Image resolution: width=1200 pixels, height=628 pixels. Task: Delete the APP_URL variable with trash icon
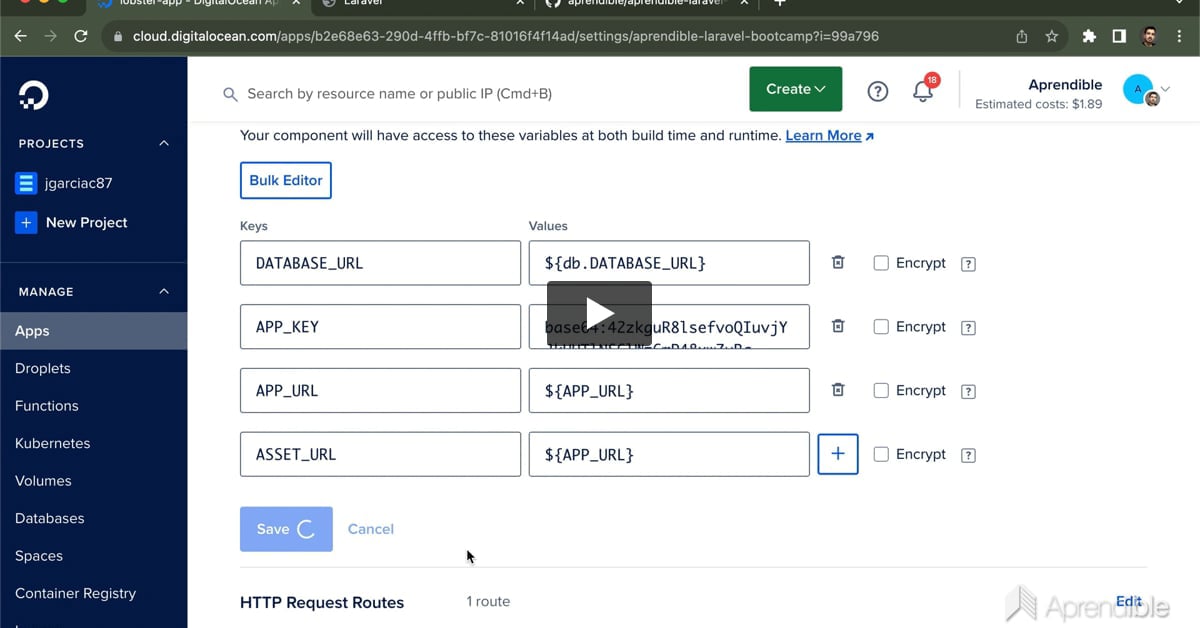[838, 390]
